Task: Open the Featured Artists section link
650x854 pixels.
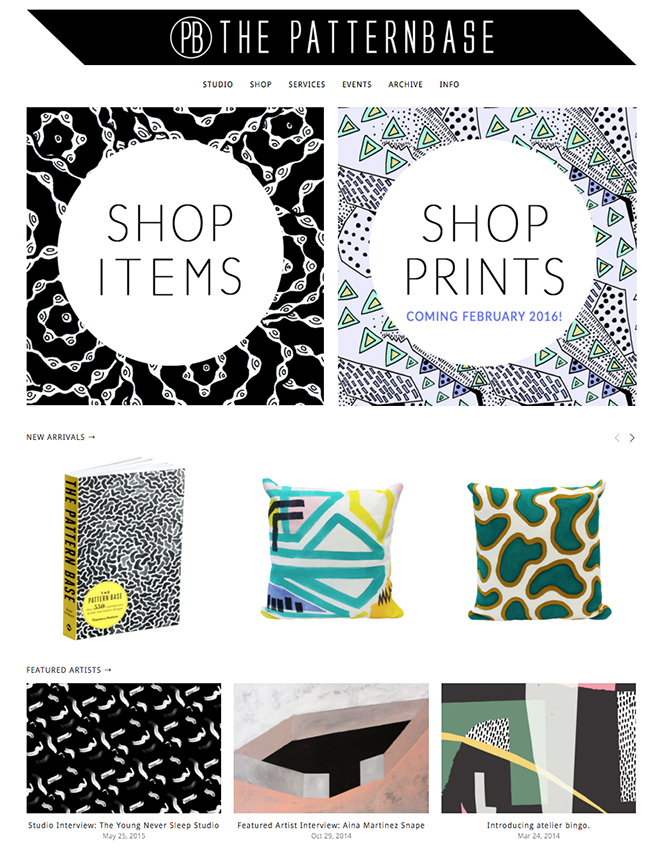Action: tap(69, 670)
